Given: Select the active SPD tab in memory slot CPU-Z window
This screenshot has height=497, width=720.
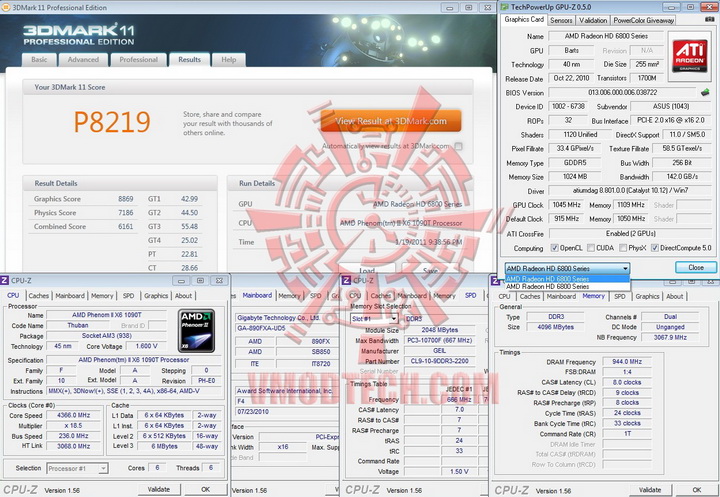Looking at the screenshot, I should pos(471,295).
